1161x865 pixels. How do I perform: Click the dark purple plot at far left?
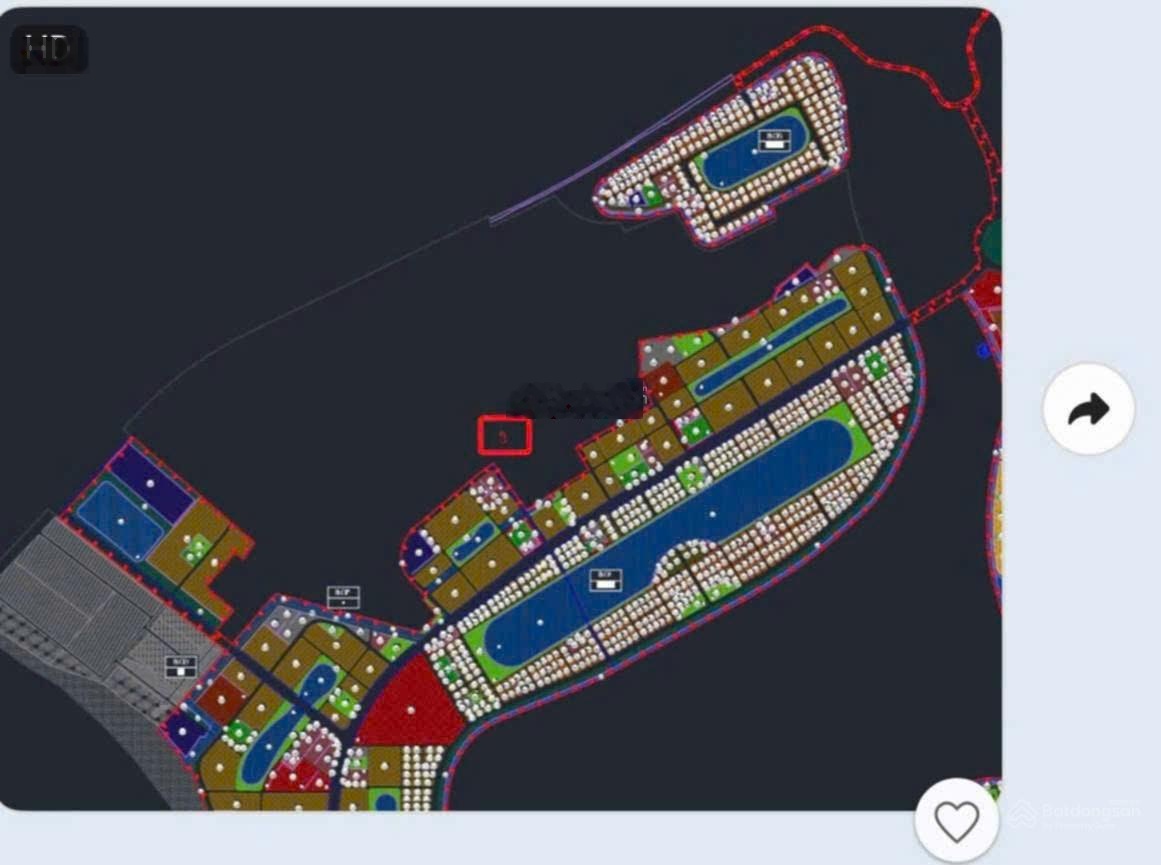pos(152,481)
